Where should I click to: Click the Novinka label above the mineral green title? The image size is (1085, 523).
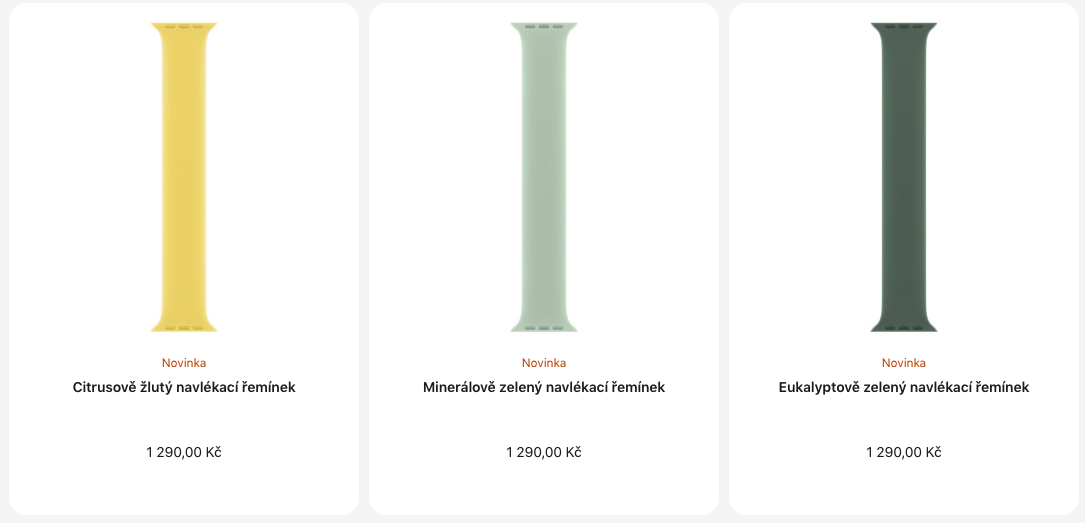pos(544,363)
